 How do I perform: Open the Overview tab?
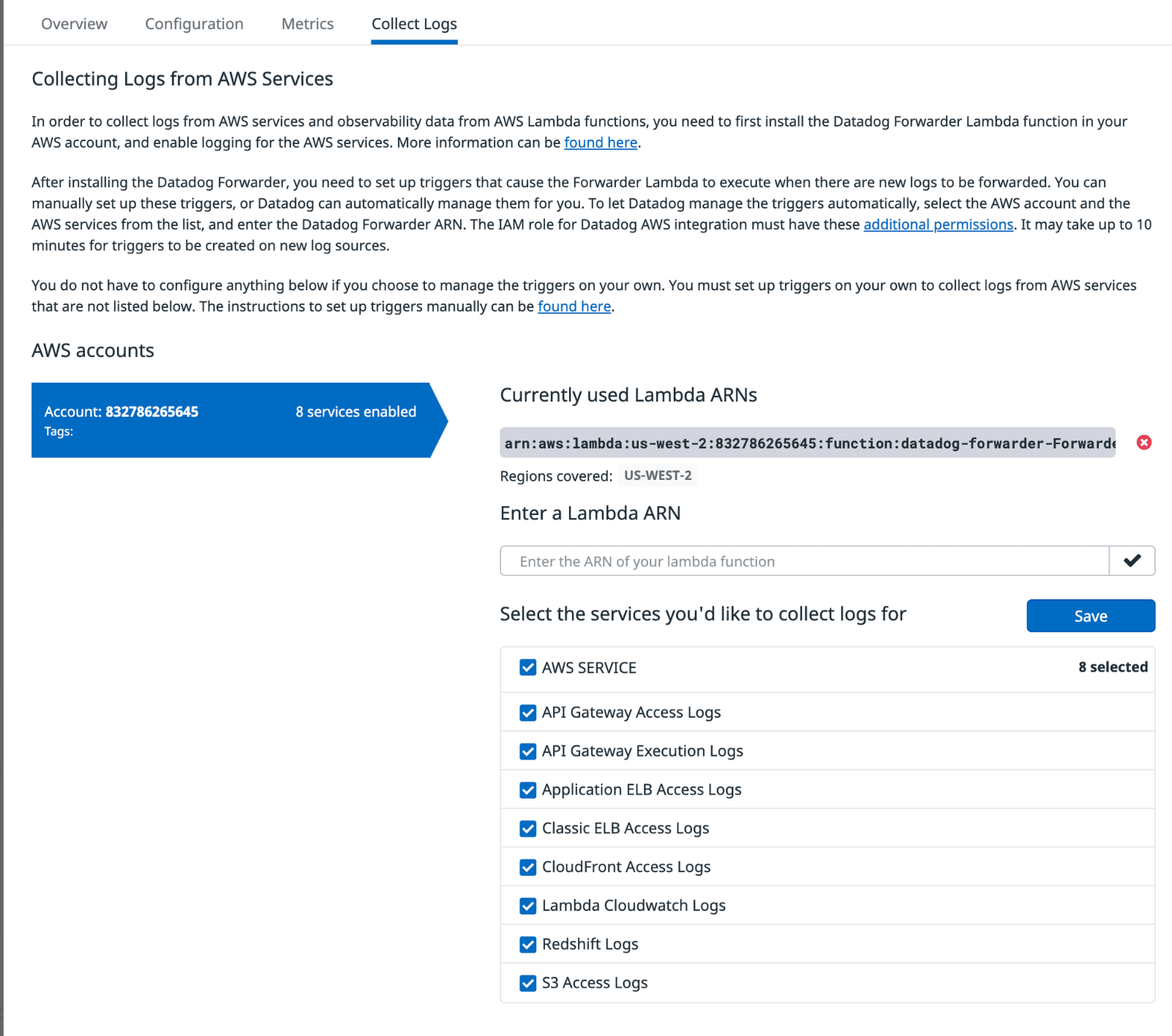74,23
